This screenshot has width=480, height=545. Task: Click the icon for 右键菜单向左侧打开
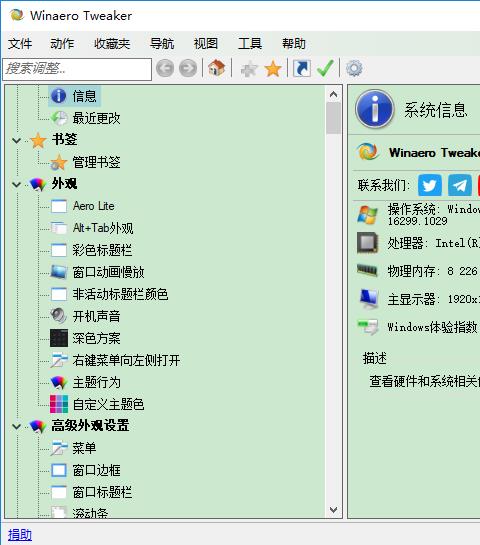click(x=59, y=360)
